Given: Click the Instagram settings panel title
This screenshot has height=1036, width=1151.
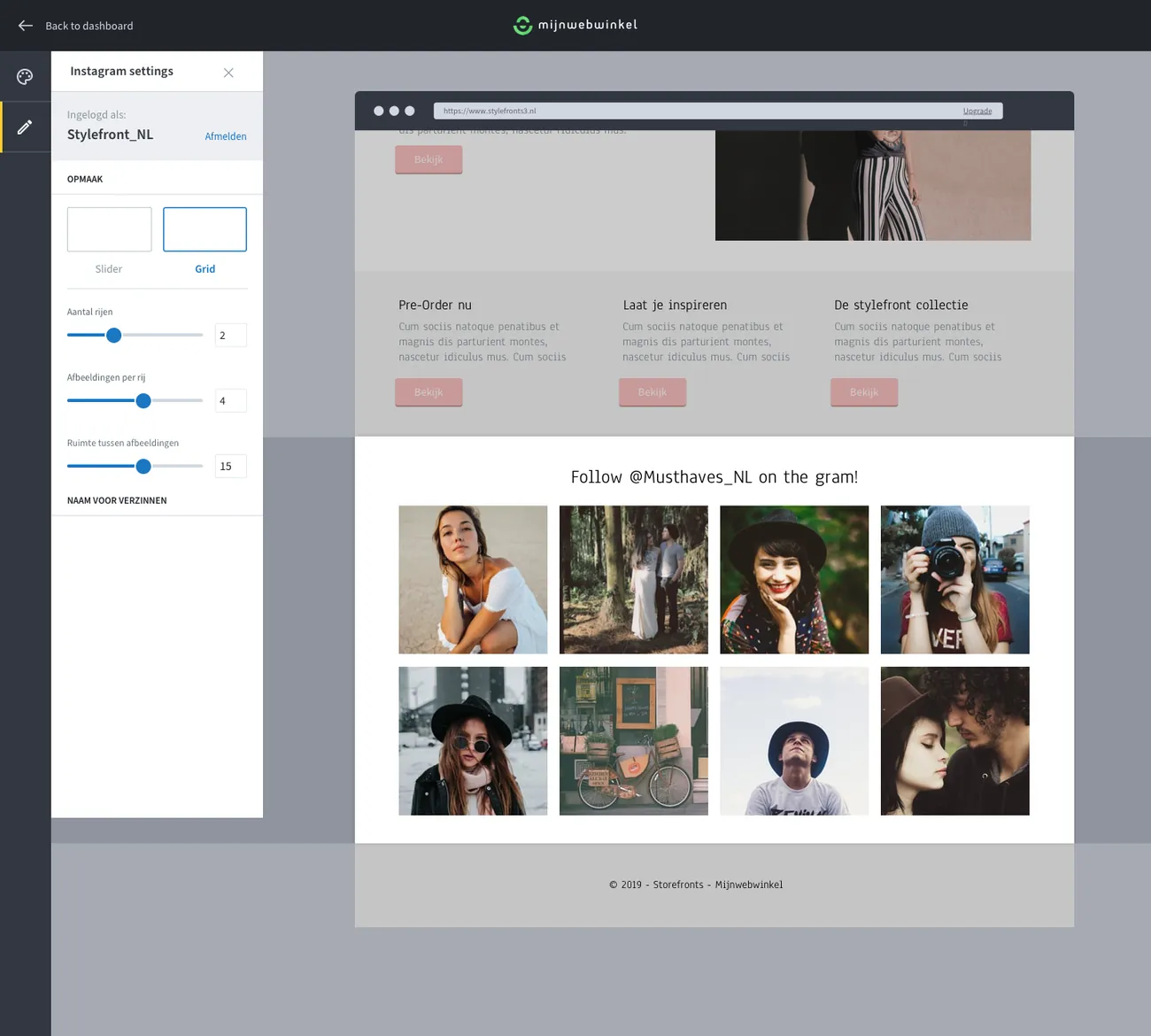Looking at the screenshot, I should coord(121,71).
